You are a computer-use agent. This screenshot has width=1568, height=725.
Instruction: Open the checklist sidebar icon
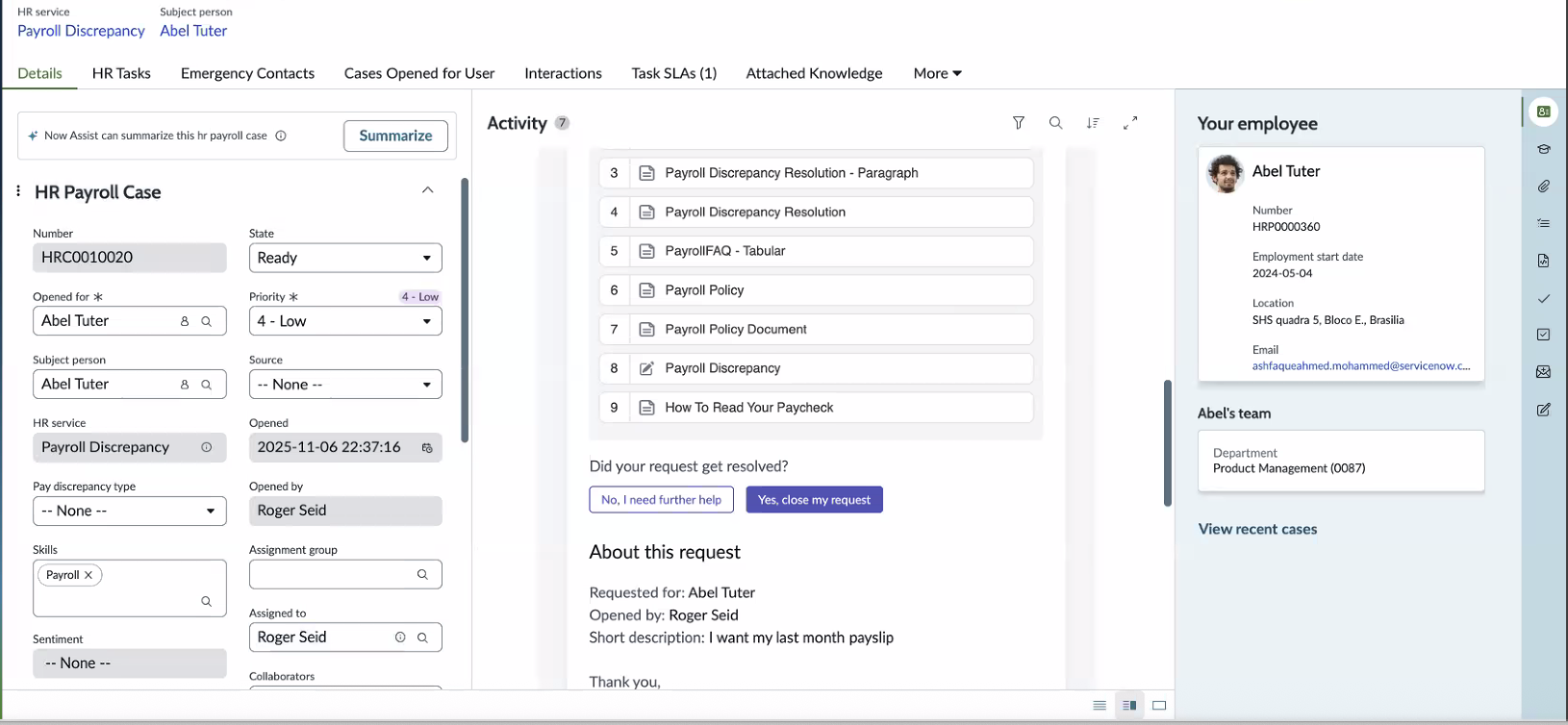[1544, 223]
